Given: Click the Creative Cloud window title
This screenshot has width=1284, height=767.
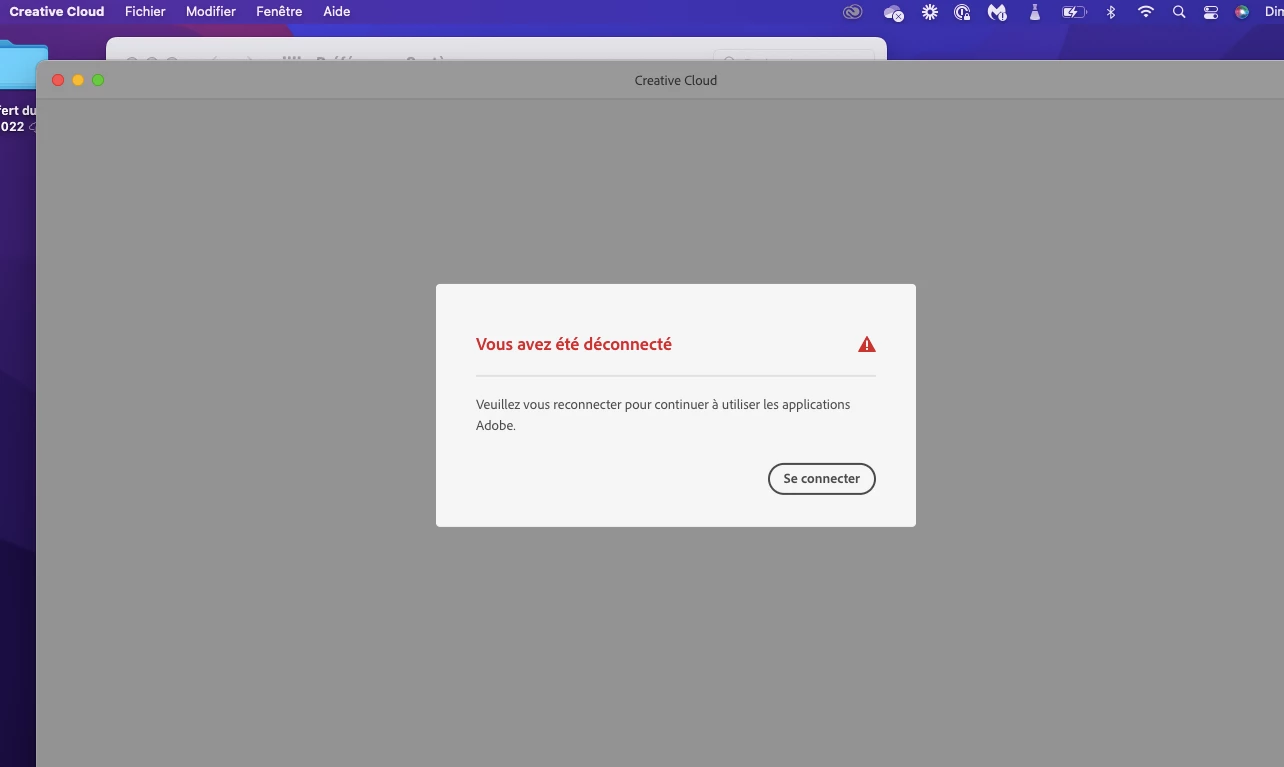Looking at the screenshot, I should coord(676,80).
